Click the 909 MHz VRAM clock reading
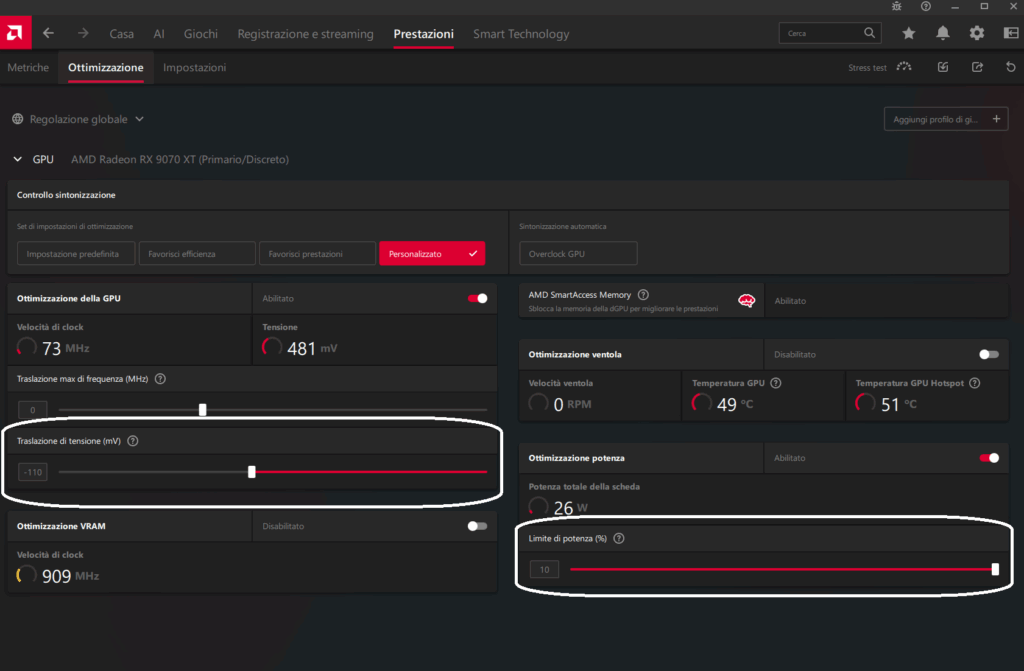The image size is (1024, 671). point(71,576)
